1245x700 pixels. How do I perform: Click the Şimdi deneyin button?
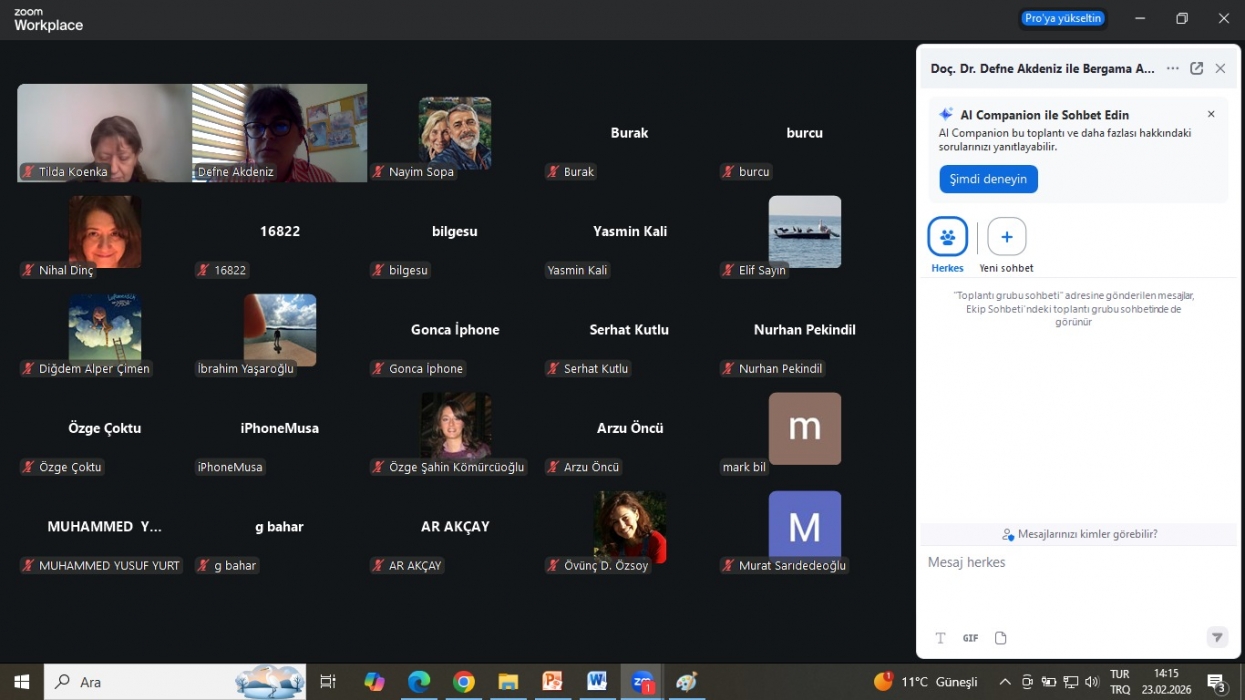[x=987, y=179]
